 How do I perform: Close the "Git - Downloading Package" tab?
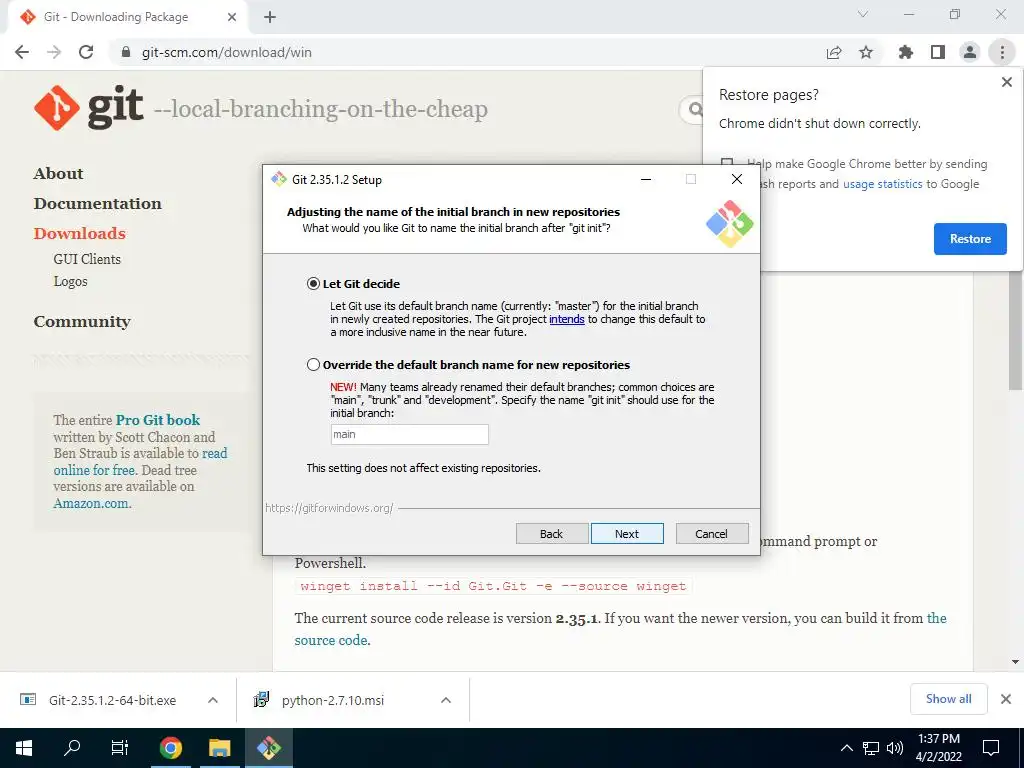[231, 17]
